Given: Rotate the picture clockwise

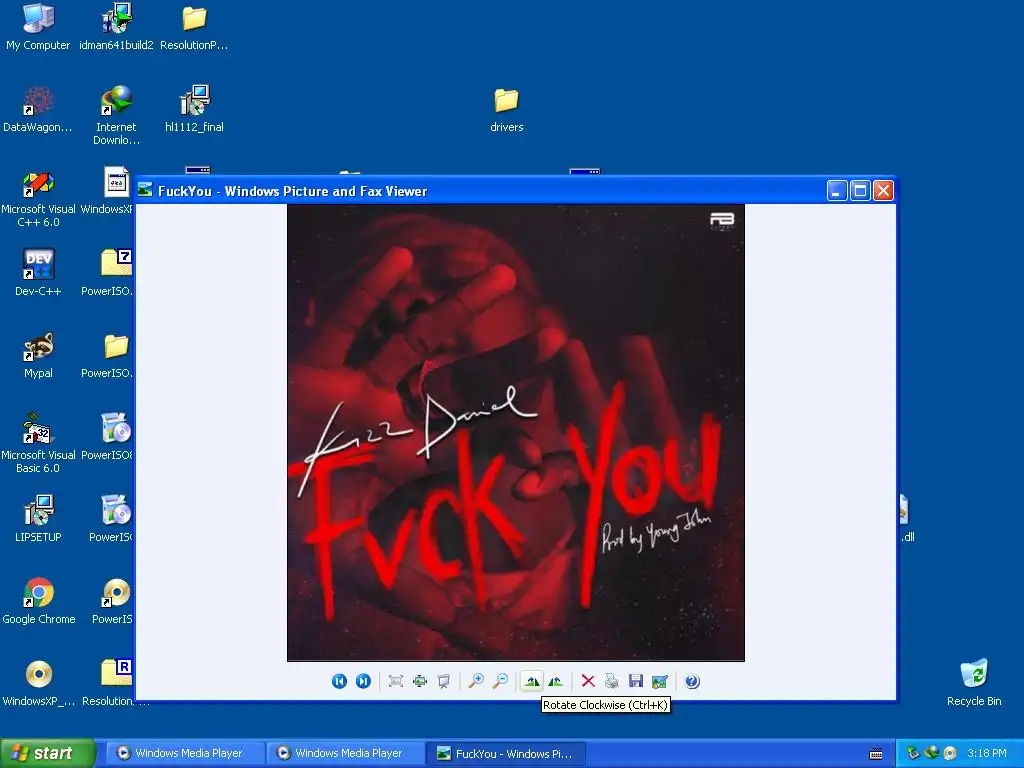Looking at the screenshot, I should (532, 681).
